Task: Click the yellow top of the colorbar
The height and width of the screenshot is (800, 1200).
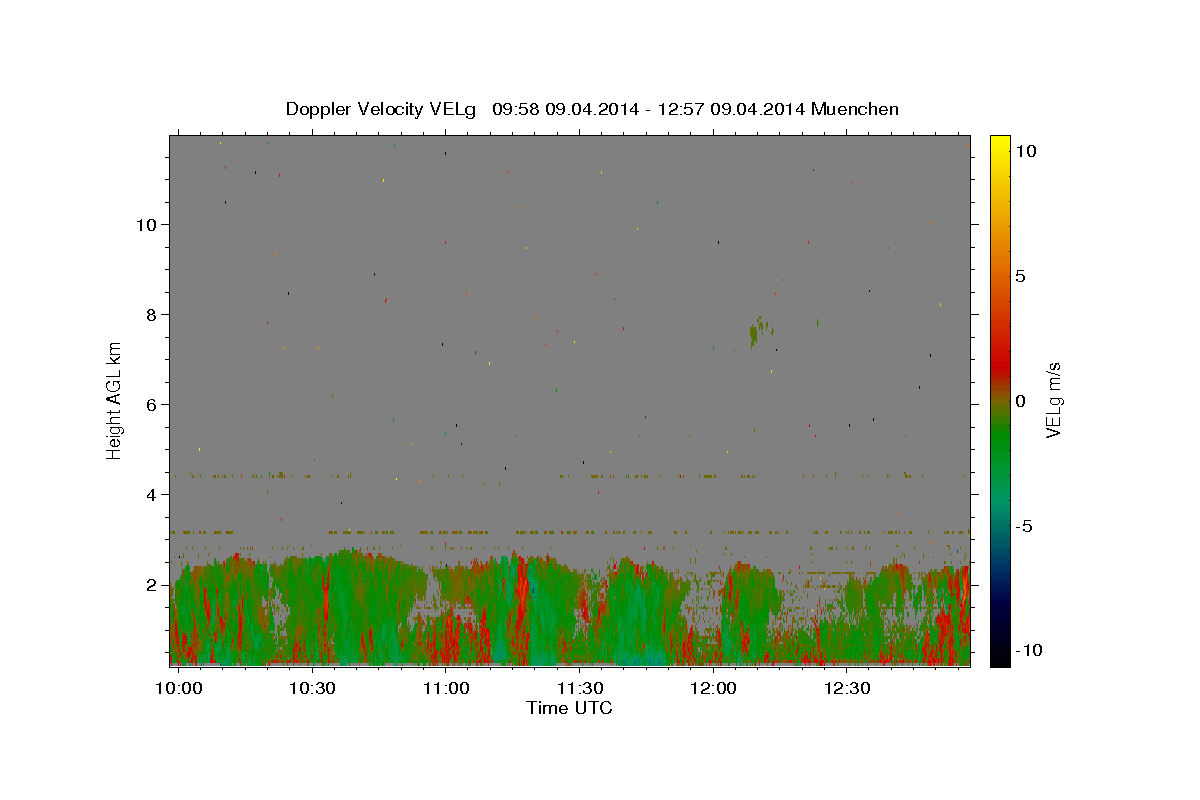Action: point(999,142)
